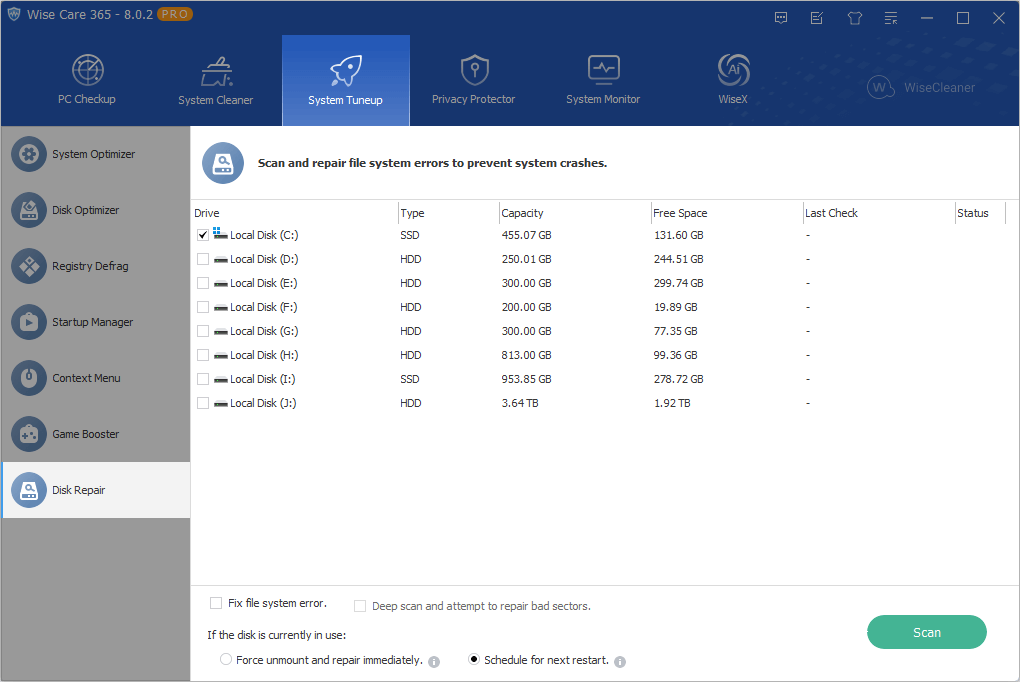Click the Startup Manager sidebar icon
Screen dimensions: 1020x682
pyautogui.click(x=29, y=322)
